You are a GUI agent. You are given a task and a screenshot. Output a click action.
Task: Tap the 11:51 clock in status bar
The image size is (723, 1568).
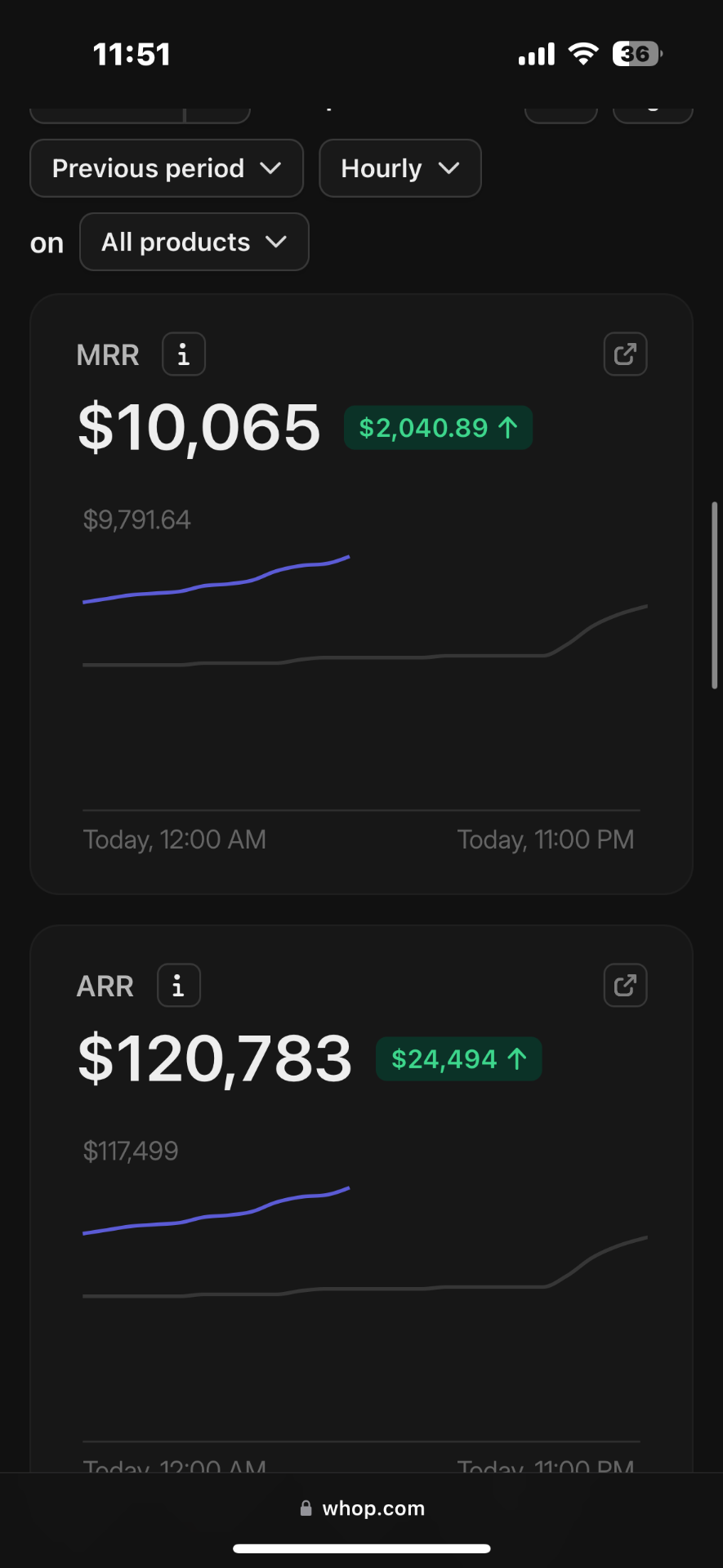[132, 55]
